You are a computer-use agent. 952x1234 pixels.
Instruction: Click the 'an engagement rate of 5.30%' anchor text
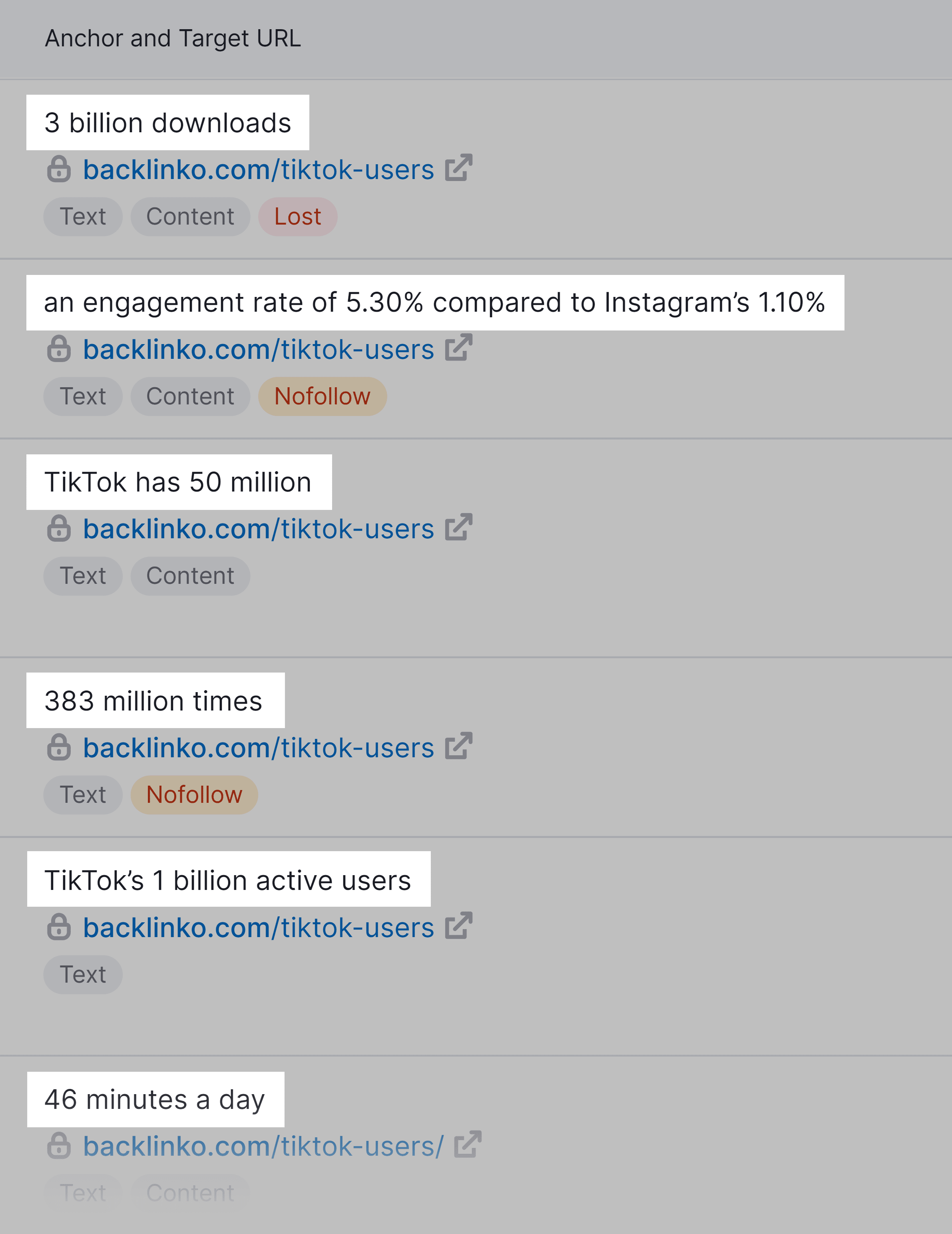pyautogui.click(x=435, y=303)
